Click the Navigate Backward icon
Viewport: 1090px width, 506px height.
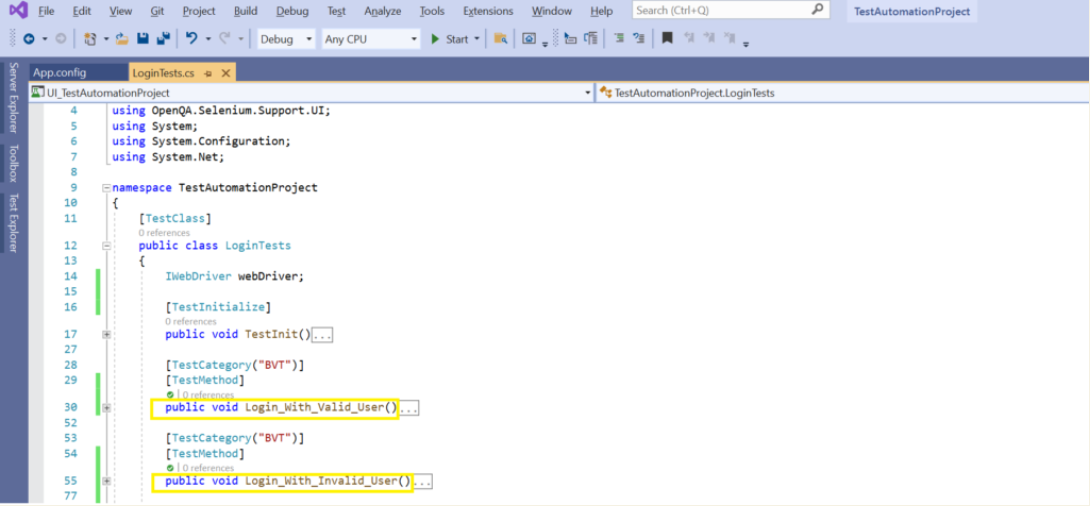(28, 39)
